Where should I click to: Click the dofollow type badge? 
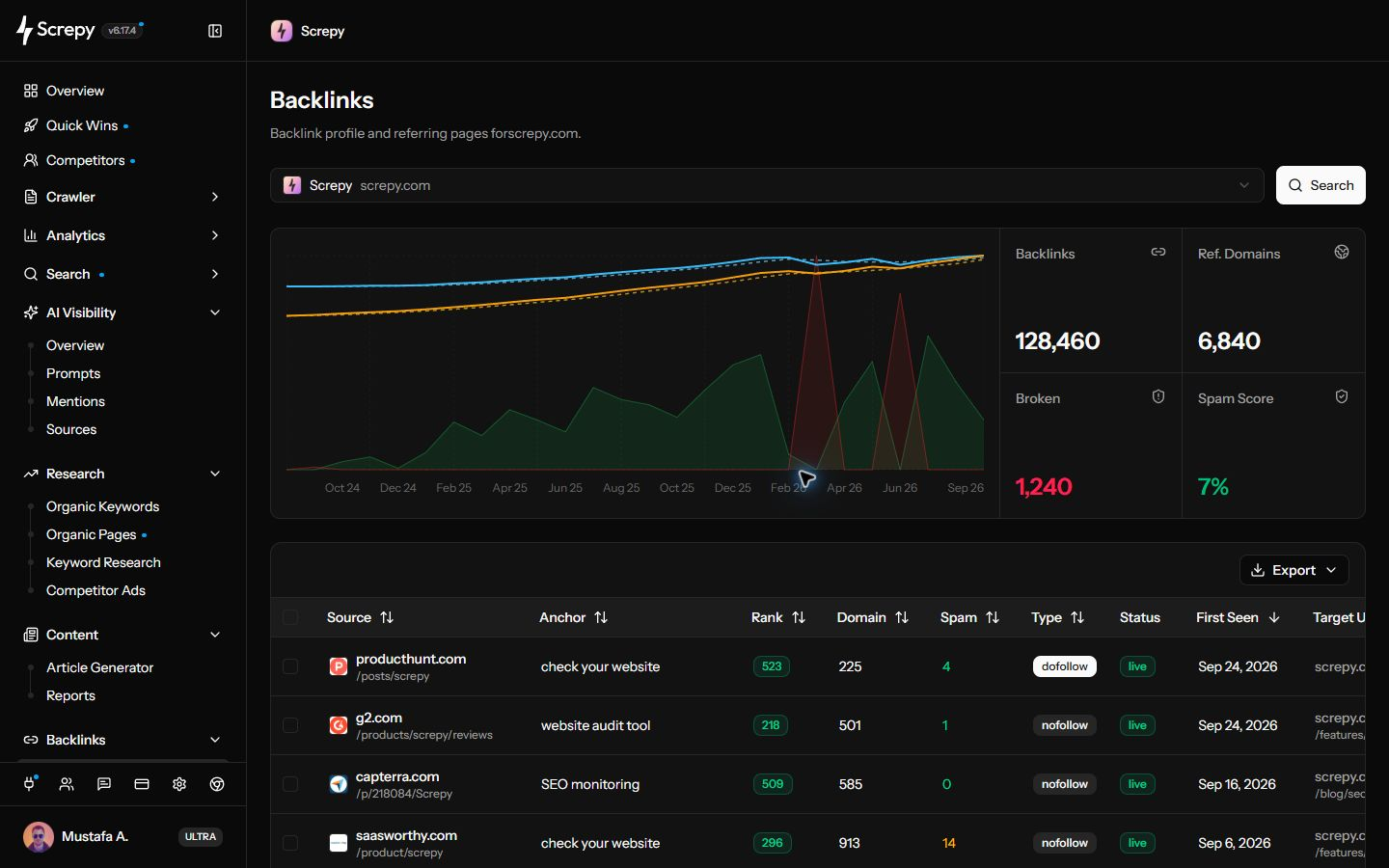(1064, 666)
